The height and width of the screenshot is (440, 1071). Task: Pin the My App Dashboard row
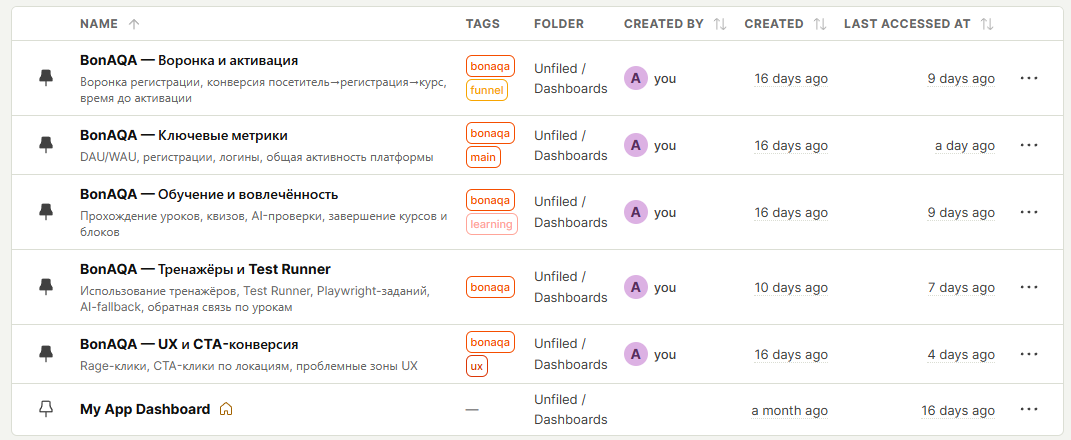pyautogui.click(x=45, y=409)
